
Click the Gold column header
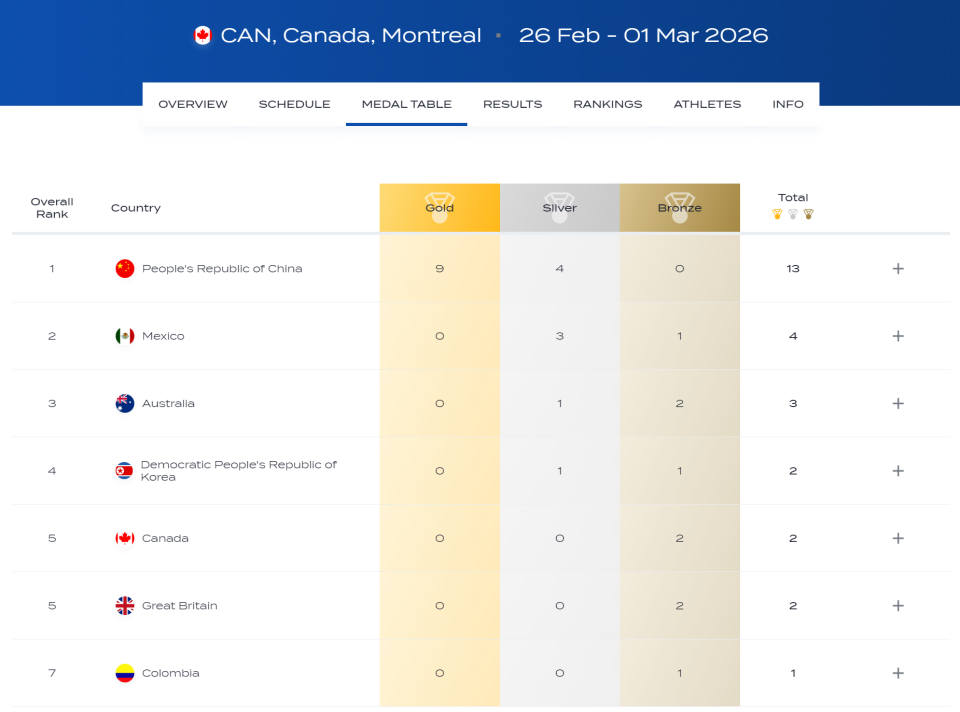coord(439,208)
